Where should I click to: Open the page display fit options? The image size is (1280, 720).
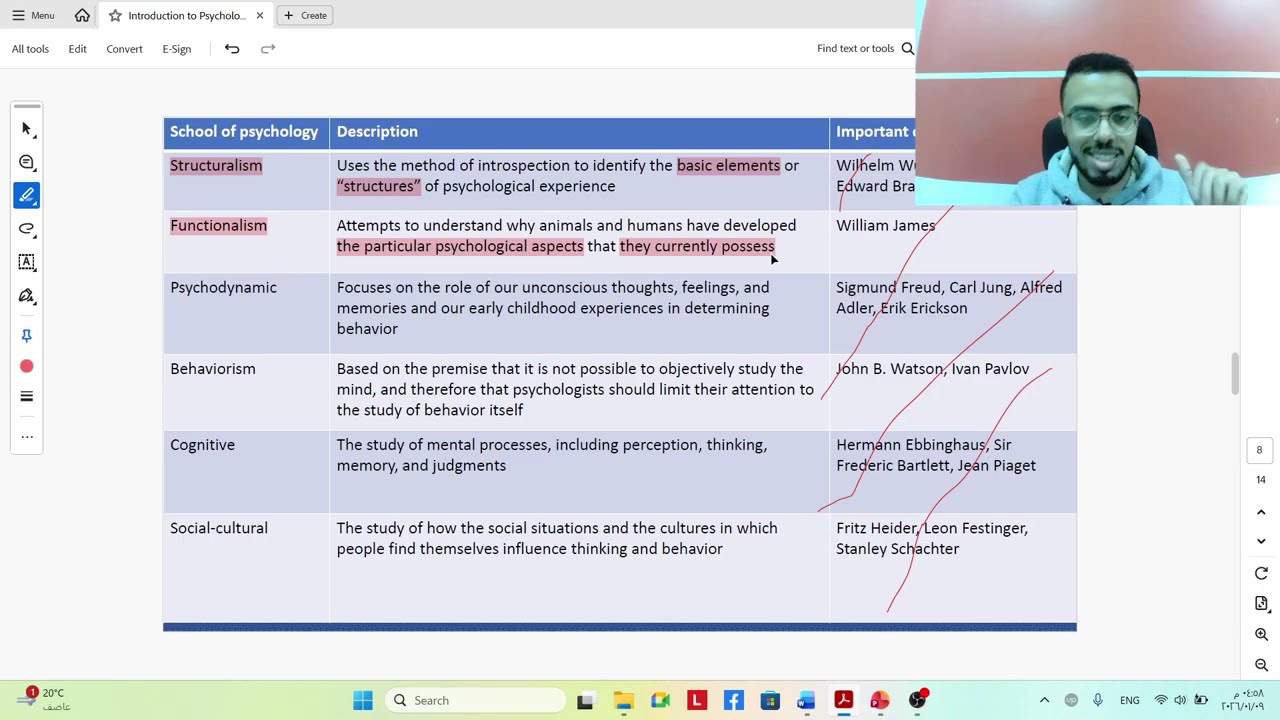tap(1261, 604)
